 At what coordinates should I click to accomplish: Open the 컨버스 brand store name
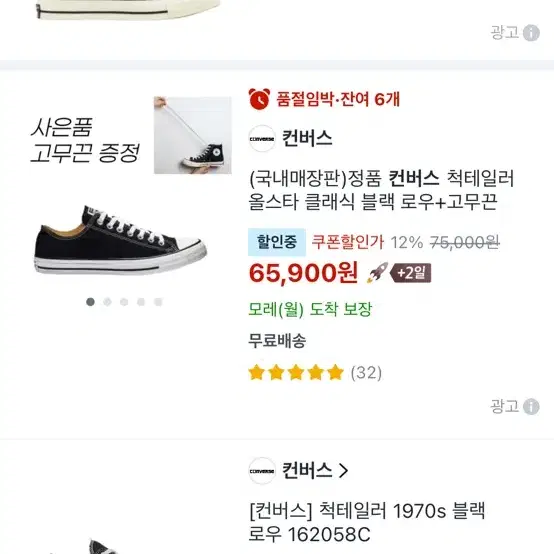tap(307, 471)
